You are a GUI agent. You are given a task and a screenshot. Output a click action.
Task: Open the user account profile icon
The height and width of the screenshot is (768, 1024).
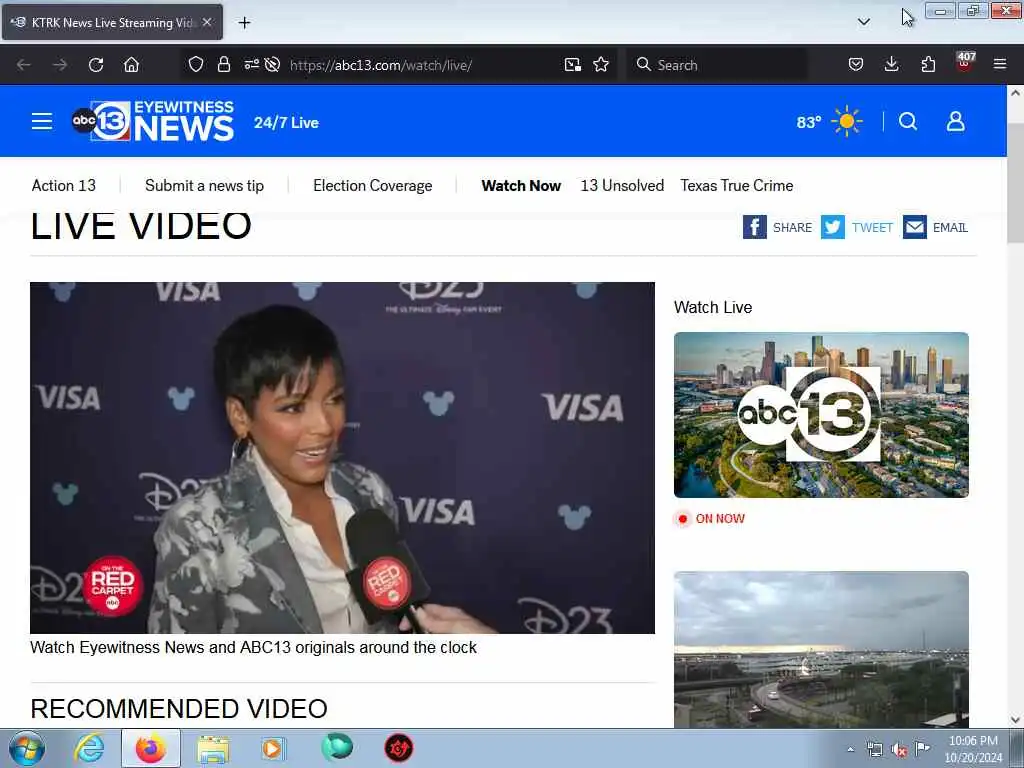[955, 121]
